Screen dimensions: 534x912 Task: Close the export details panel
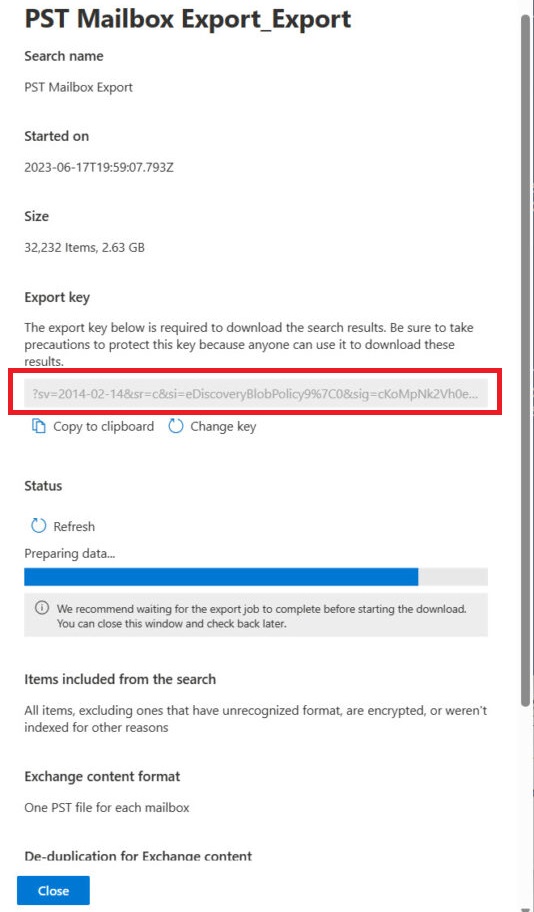[x=54, y=890]
